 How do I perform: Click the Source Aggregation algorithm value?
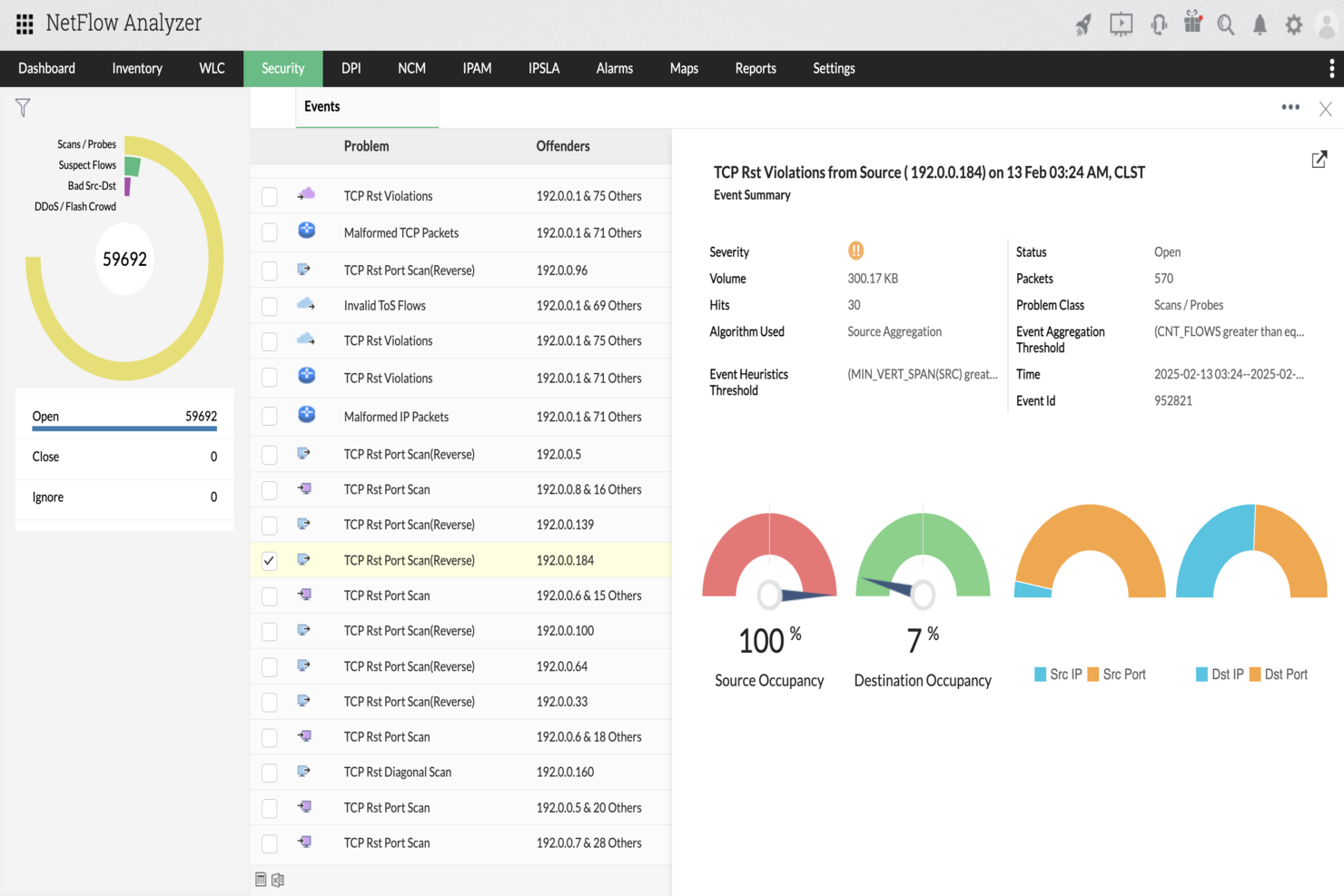coord(894,332)
